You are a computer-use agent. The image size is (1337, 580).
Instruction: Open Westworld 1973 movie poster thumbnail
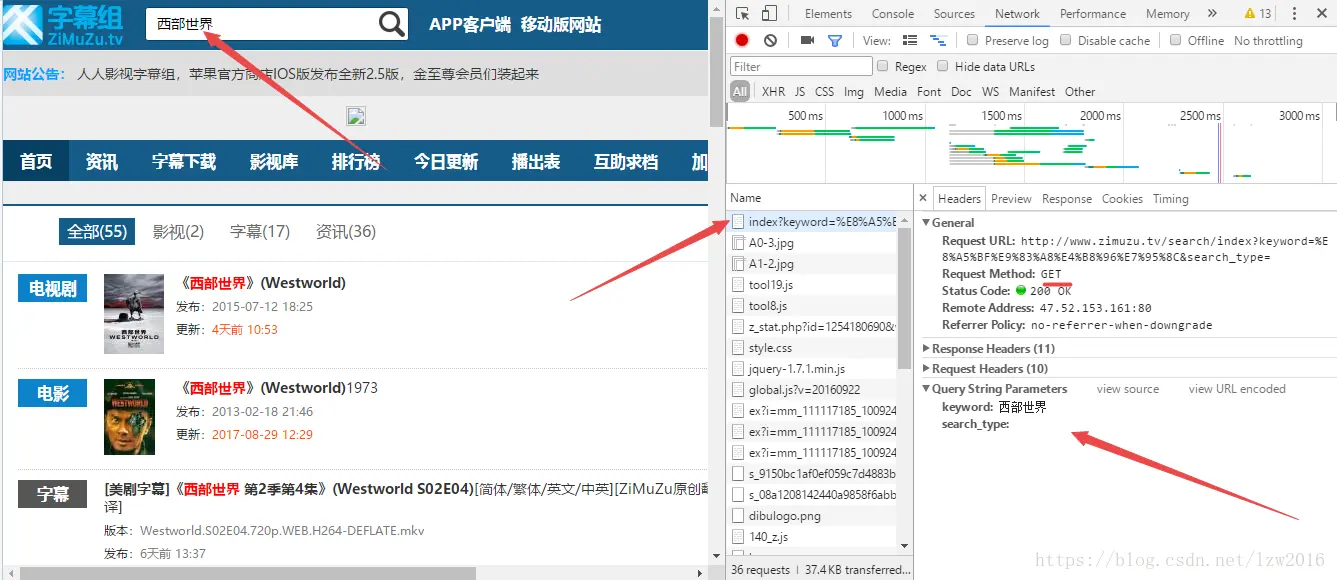(x=130, y=416)
